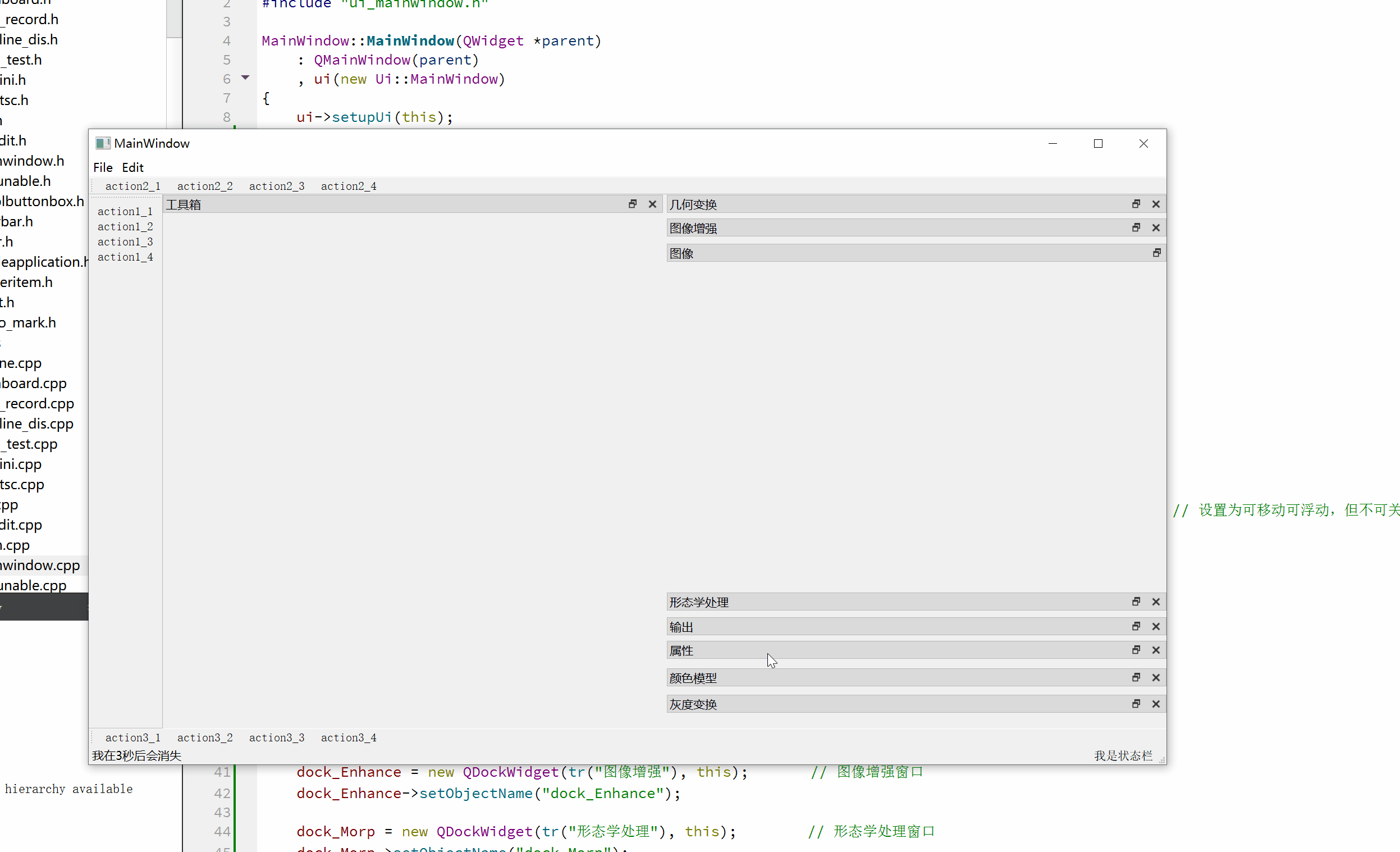Float the 输出 dock panel
This screenshot has height=852, width=1400.
(x=1136, y=626)
